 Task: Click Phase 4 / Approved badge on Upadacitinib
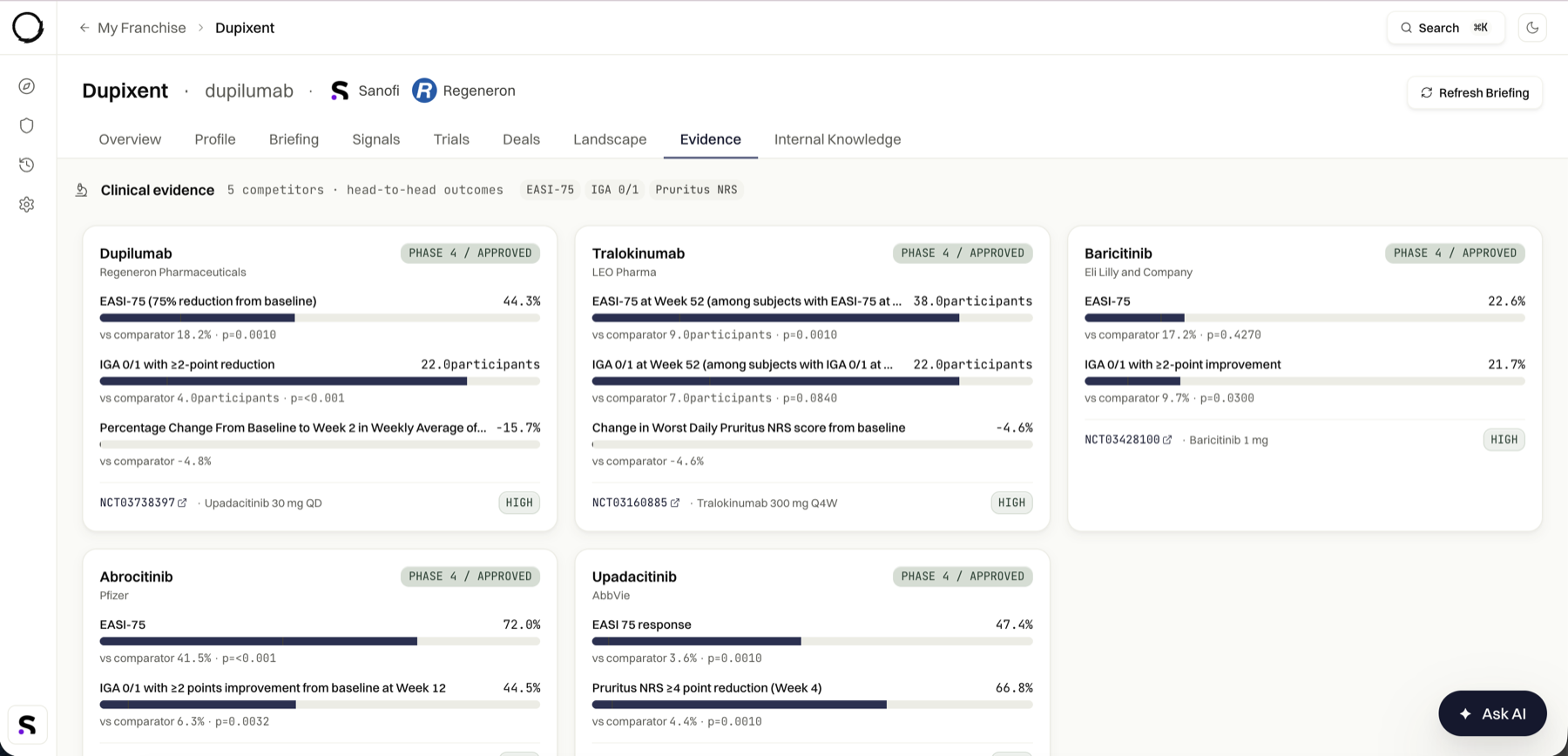tap(963, 577)
